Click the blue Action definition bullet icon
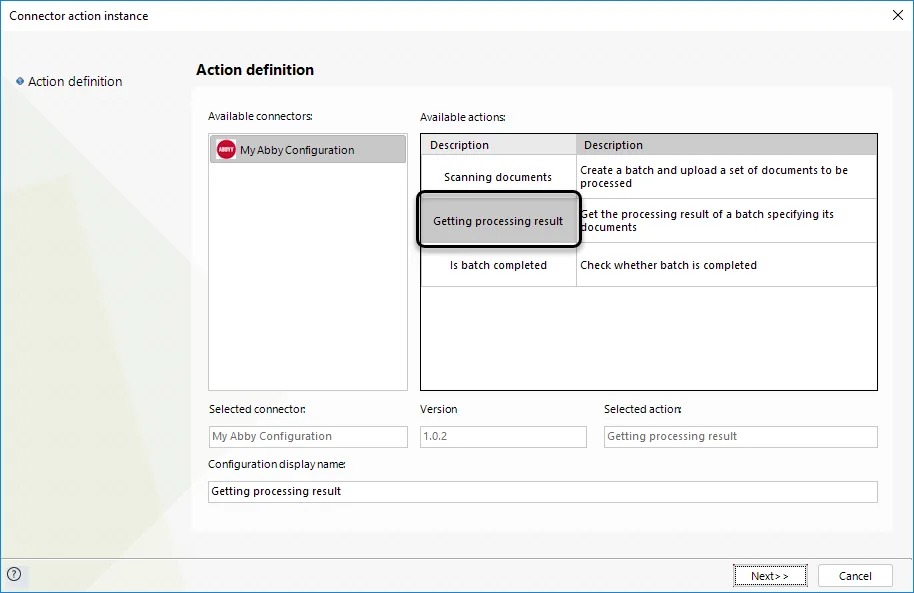The image size is (914, 593). [20, 81]
